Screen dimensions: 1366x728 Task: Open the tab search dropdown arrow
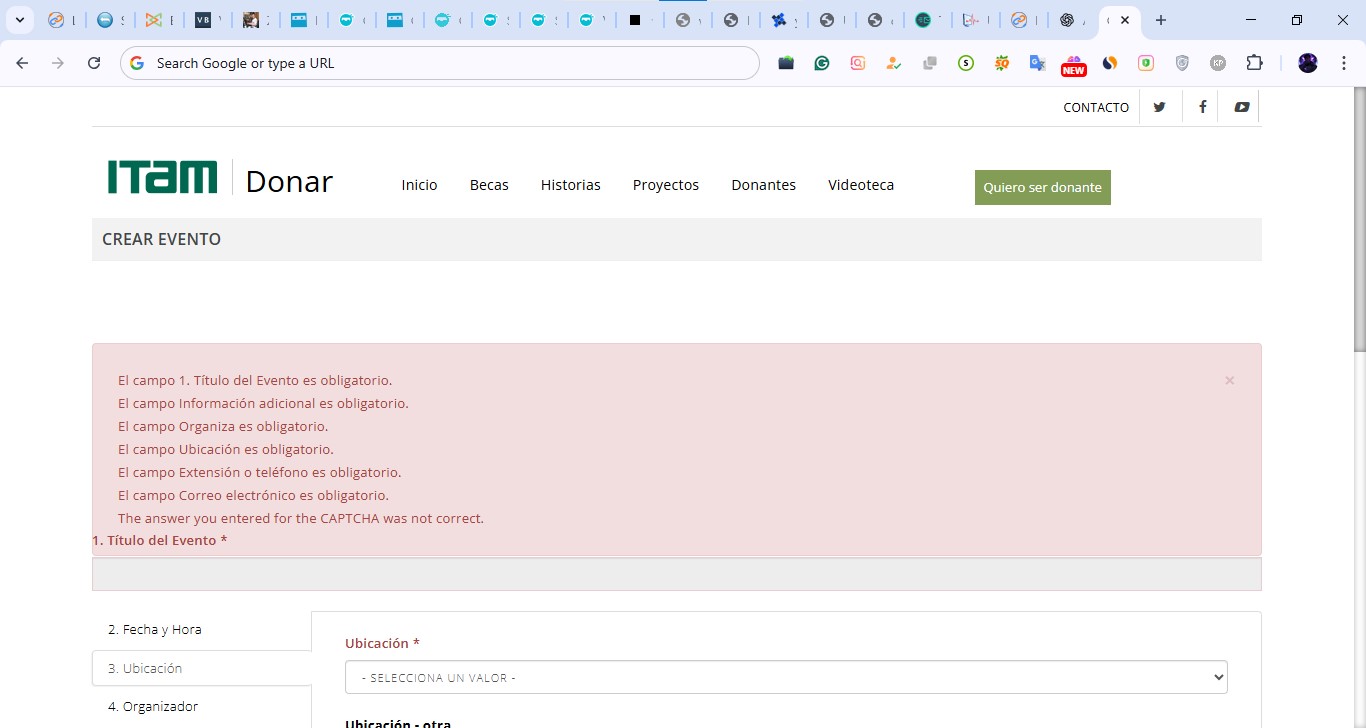tap(19, 20)
